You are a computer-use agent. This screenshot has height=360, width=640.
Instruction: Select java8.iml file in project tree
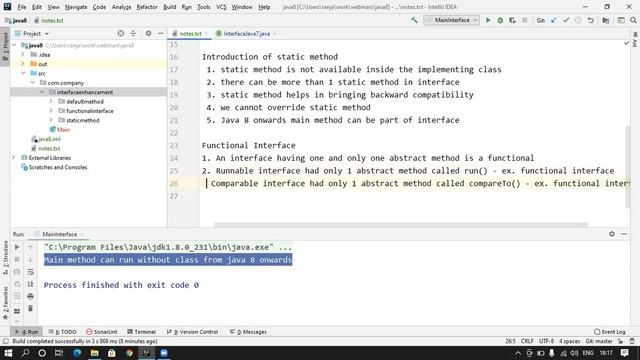49,139
